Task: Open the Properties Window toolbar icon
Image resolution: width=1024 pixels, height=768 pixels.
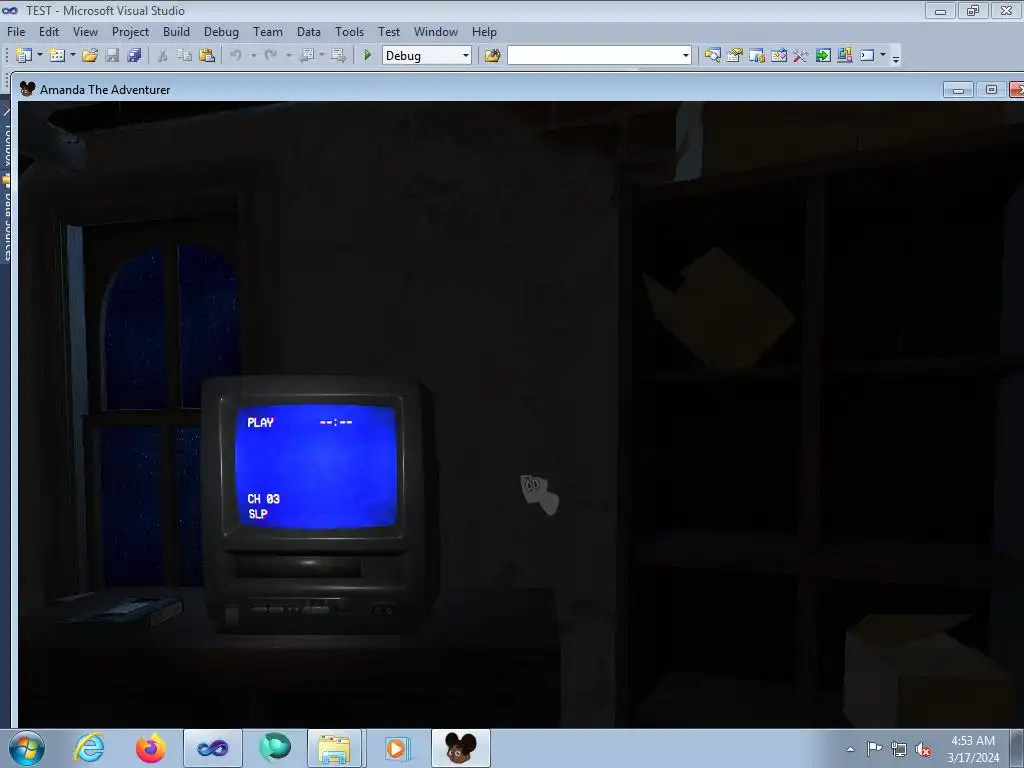Action: 735,56
